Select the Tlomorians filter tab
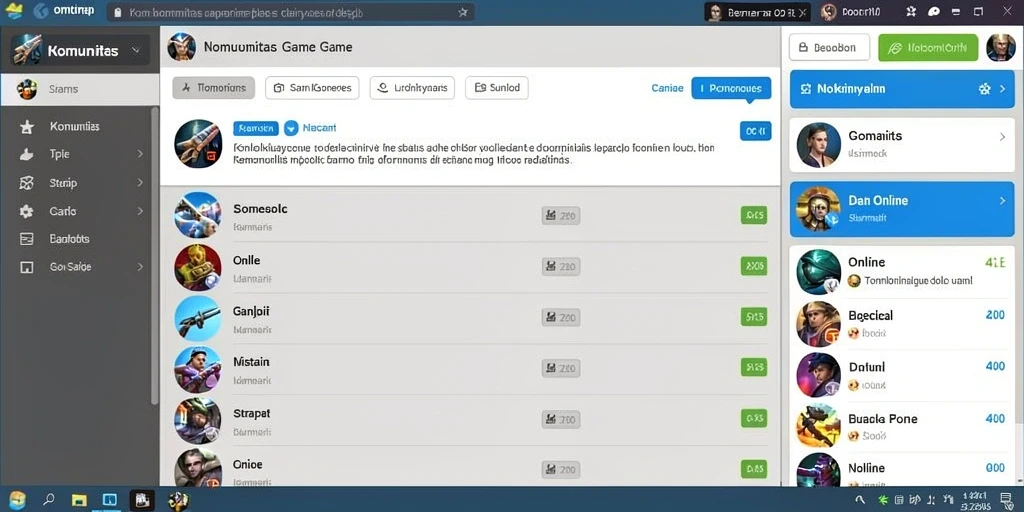Screen dimensions: 1024x512 coord(214,88)
